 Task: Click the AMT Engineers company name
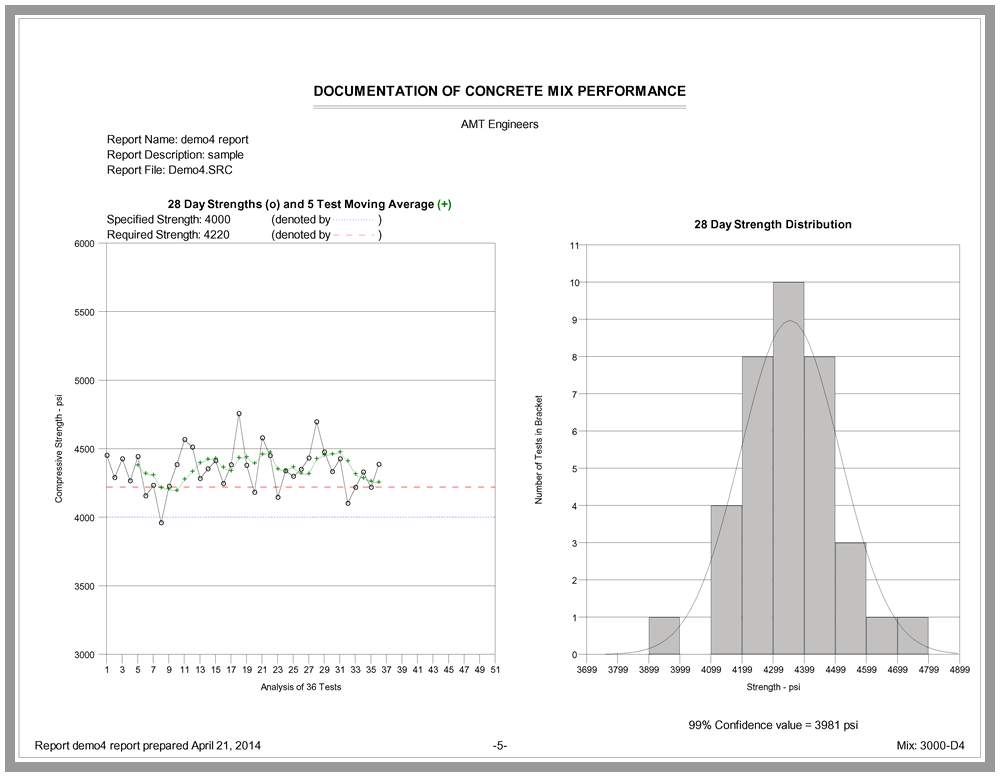click(x=499, y=124)
